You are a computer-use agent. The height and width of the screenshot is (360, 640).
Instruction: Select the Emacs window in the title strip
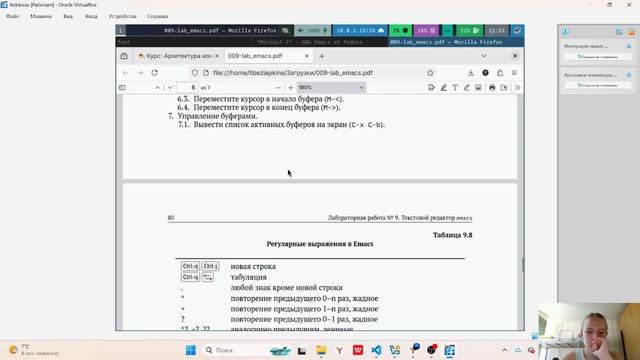[x=309, y=42]
